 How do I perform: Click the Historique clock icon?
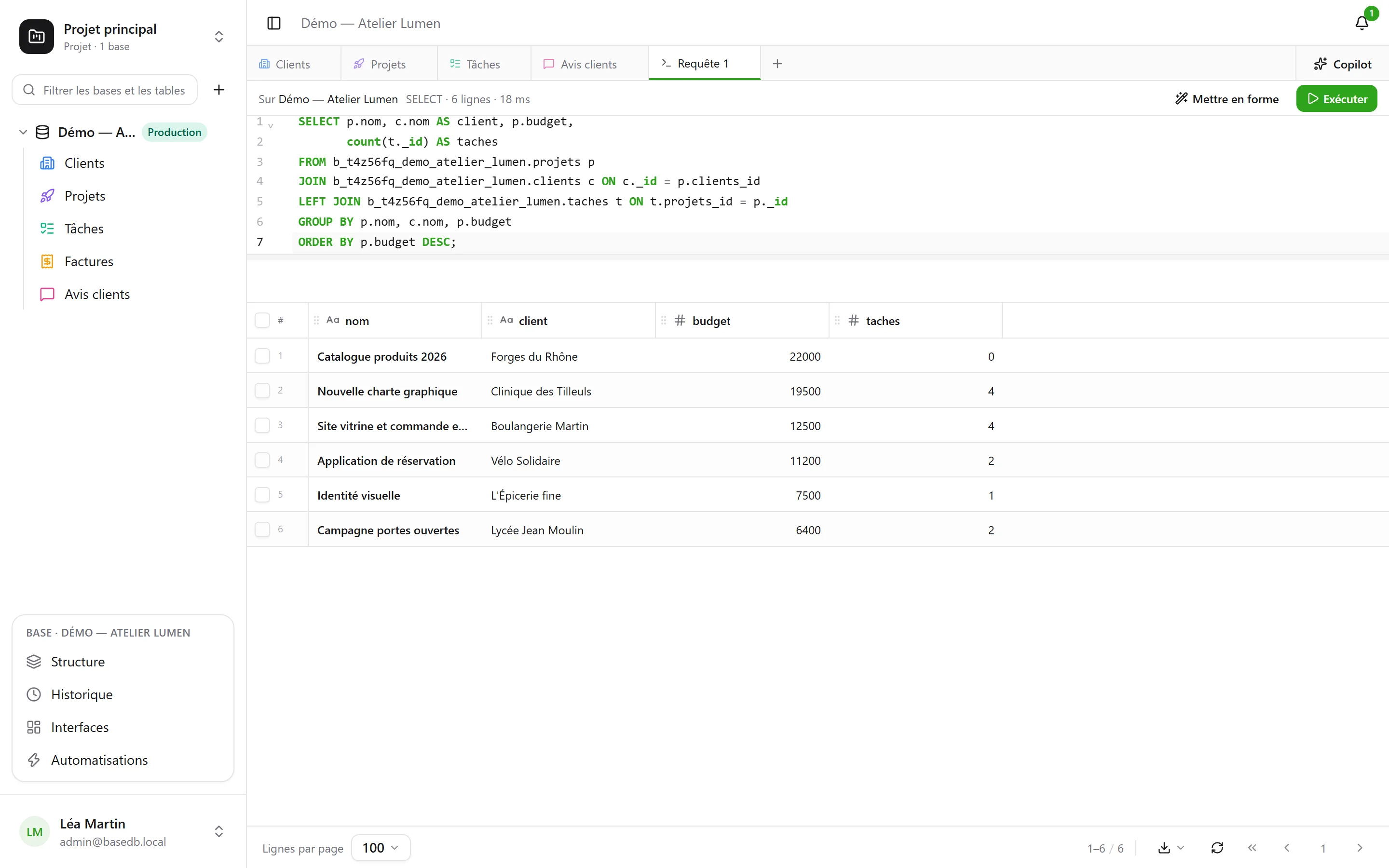click(34, 694)
